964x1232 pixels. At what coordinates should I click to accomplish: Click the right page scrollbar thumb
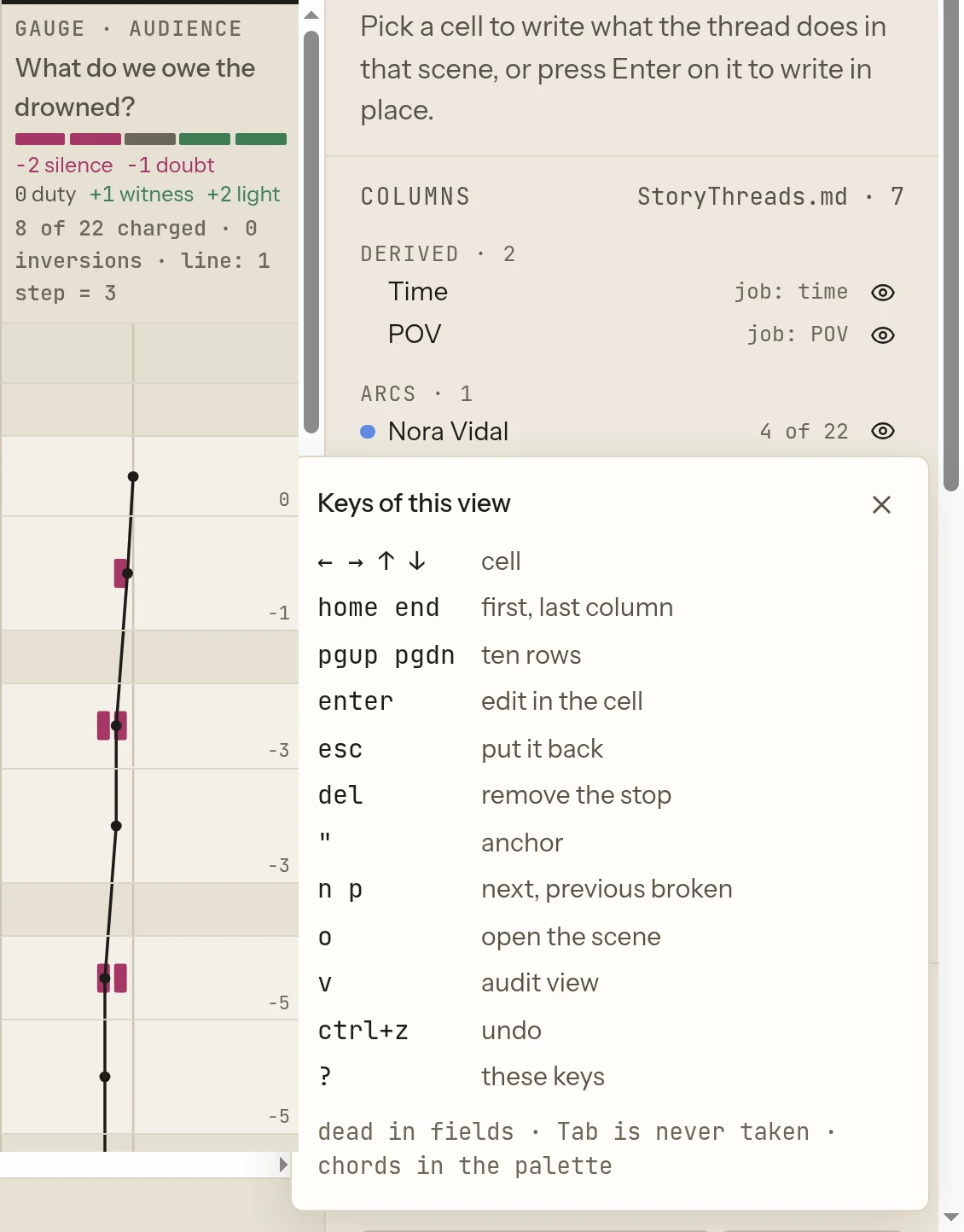click(x=951, y=245)
